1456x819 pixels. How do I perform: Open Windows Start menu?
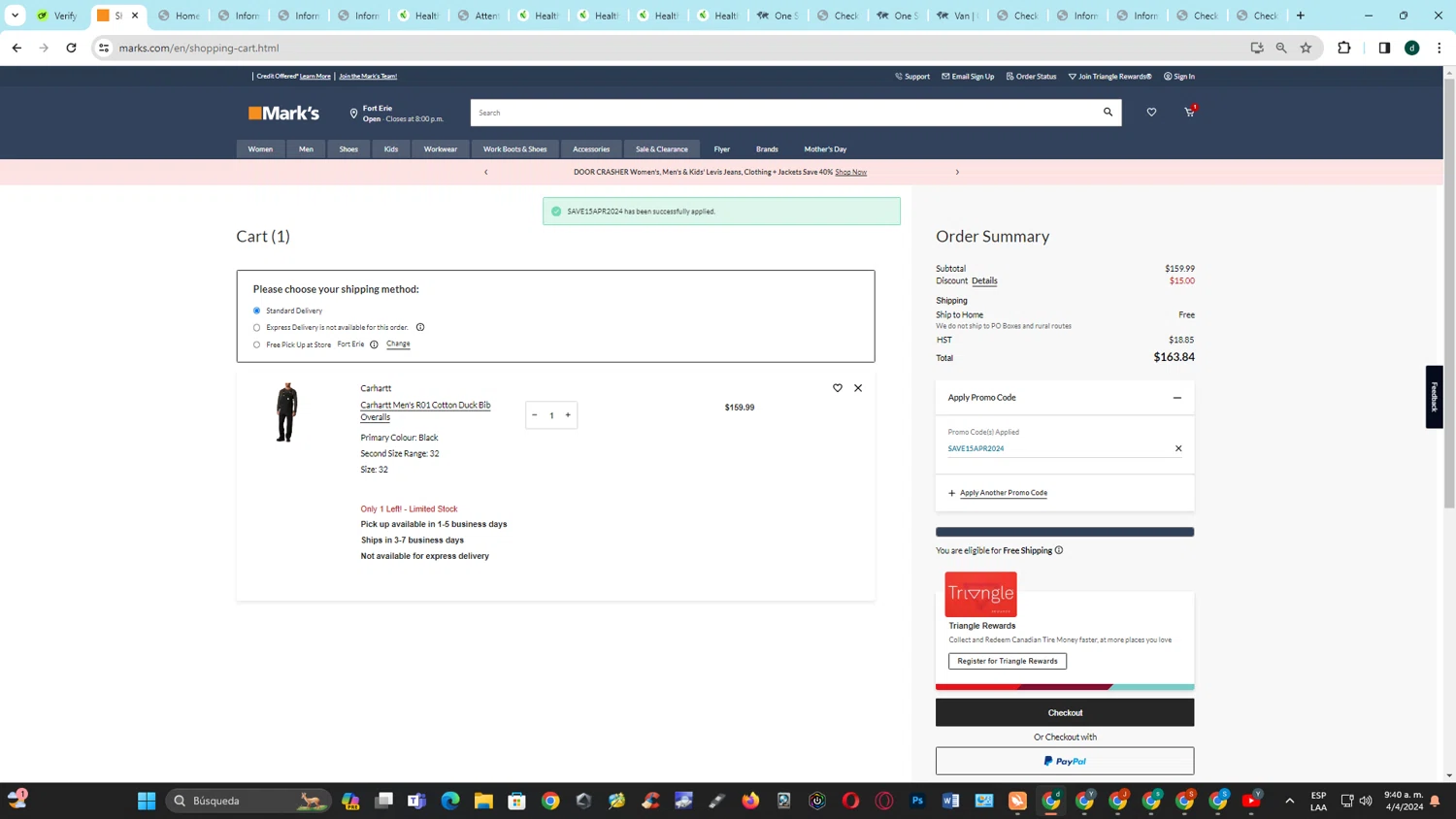coord(147,801)
